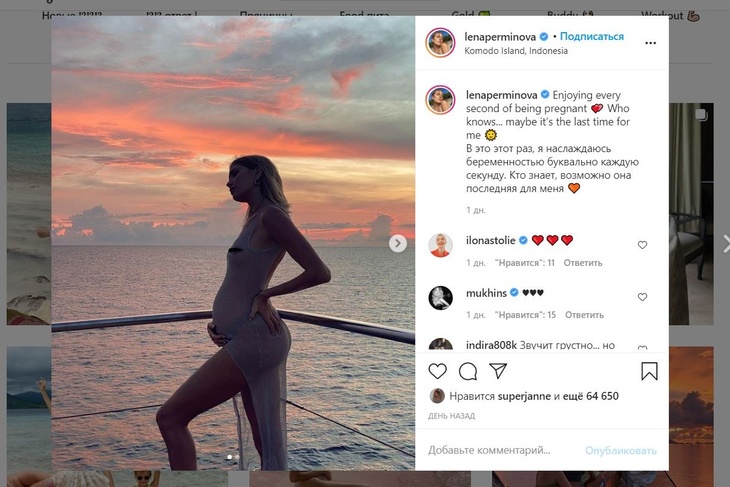Like the mukhins comment
Viewport: 730px width, 487px height.
tap(642, 297)
